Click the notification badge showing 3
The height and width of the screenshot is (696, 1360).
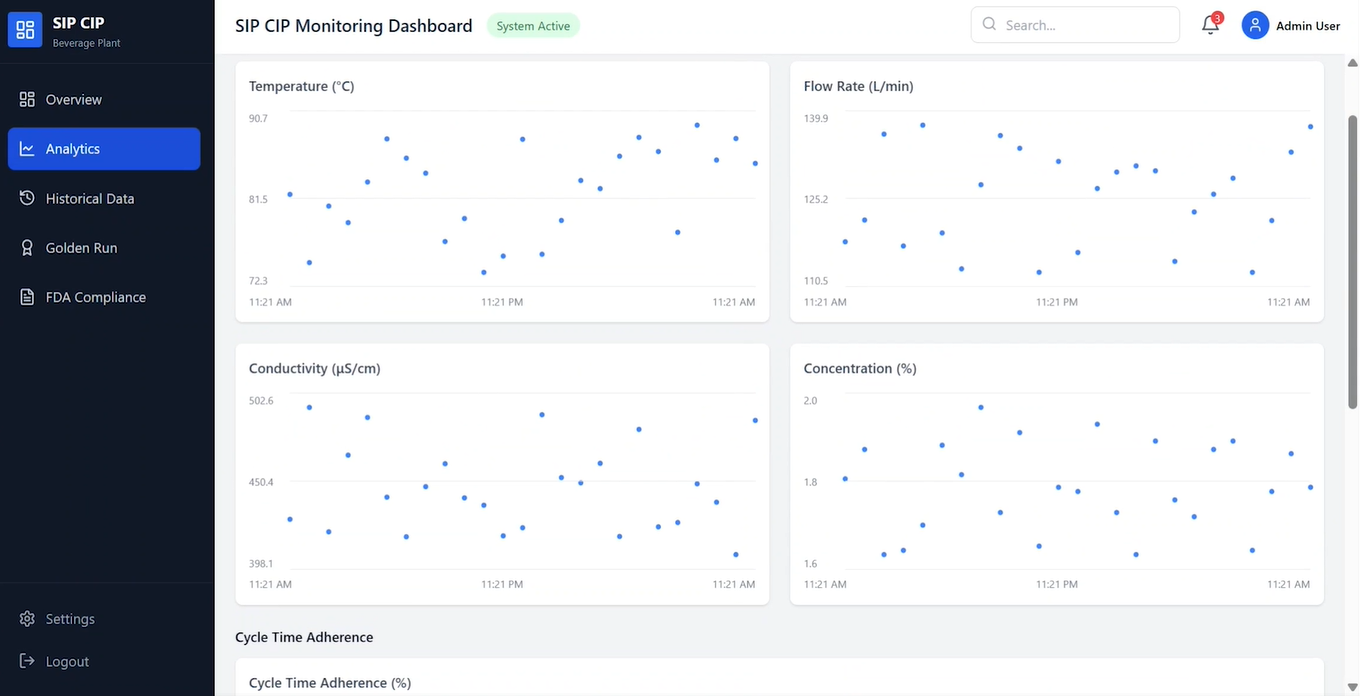tap(1217, 17)
